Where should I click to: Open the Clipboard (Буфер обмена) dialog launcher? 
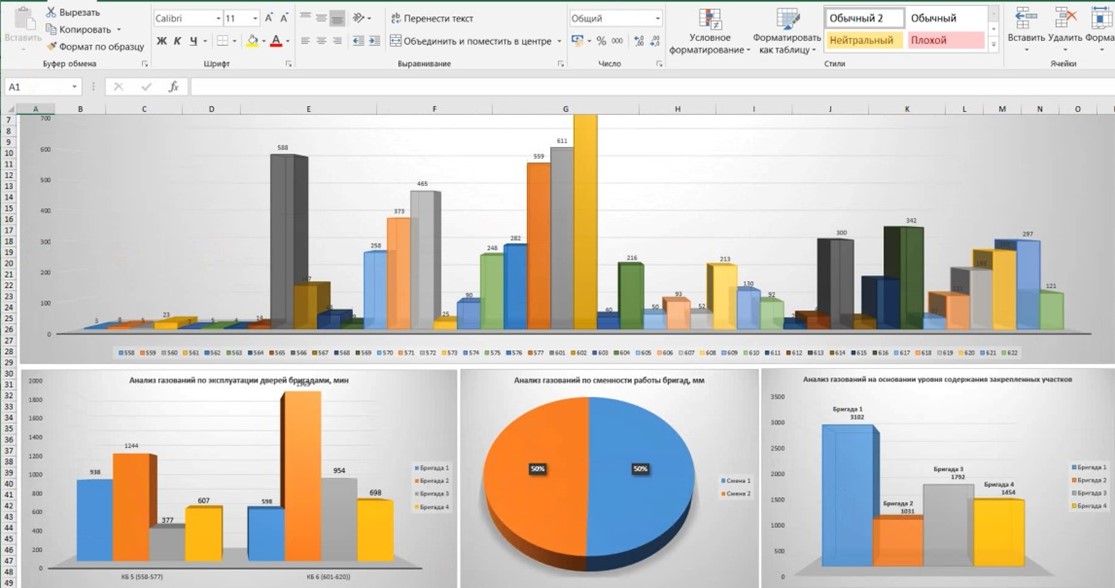point(144,64)
